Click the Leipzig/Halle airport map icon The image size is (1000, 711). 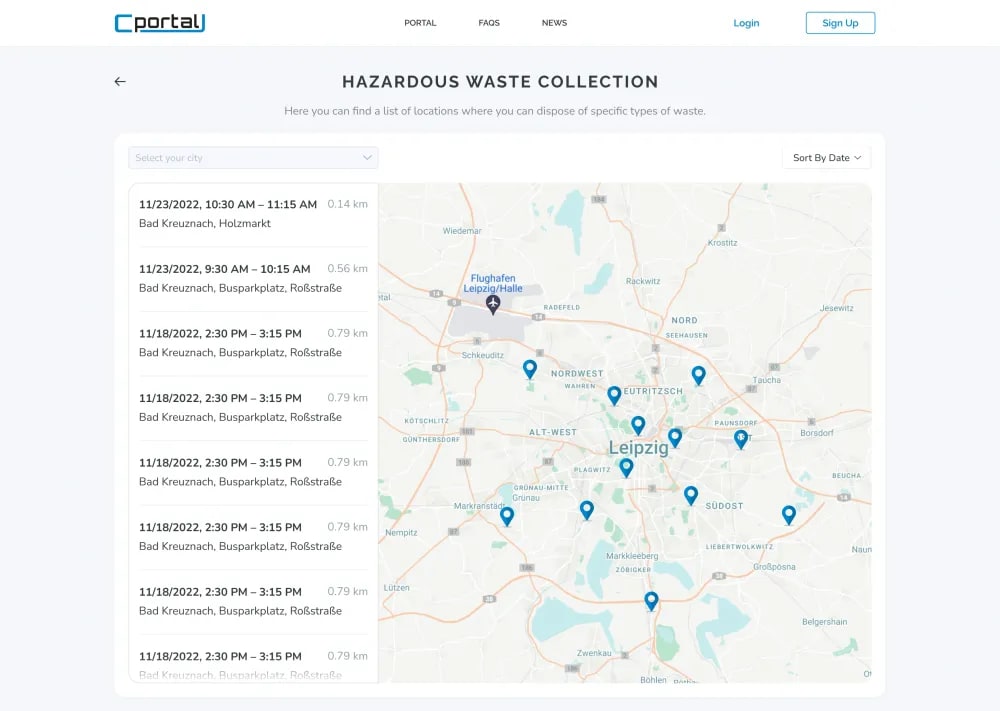[493, 304]
